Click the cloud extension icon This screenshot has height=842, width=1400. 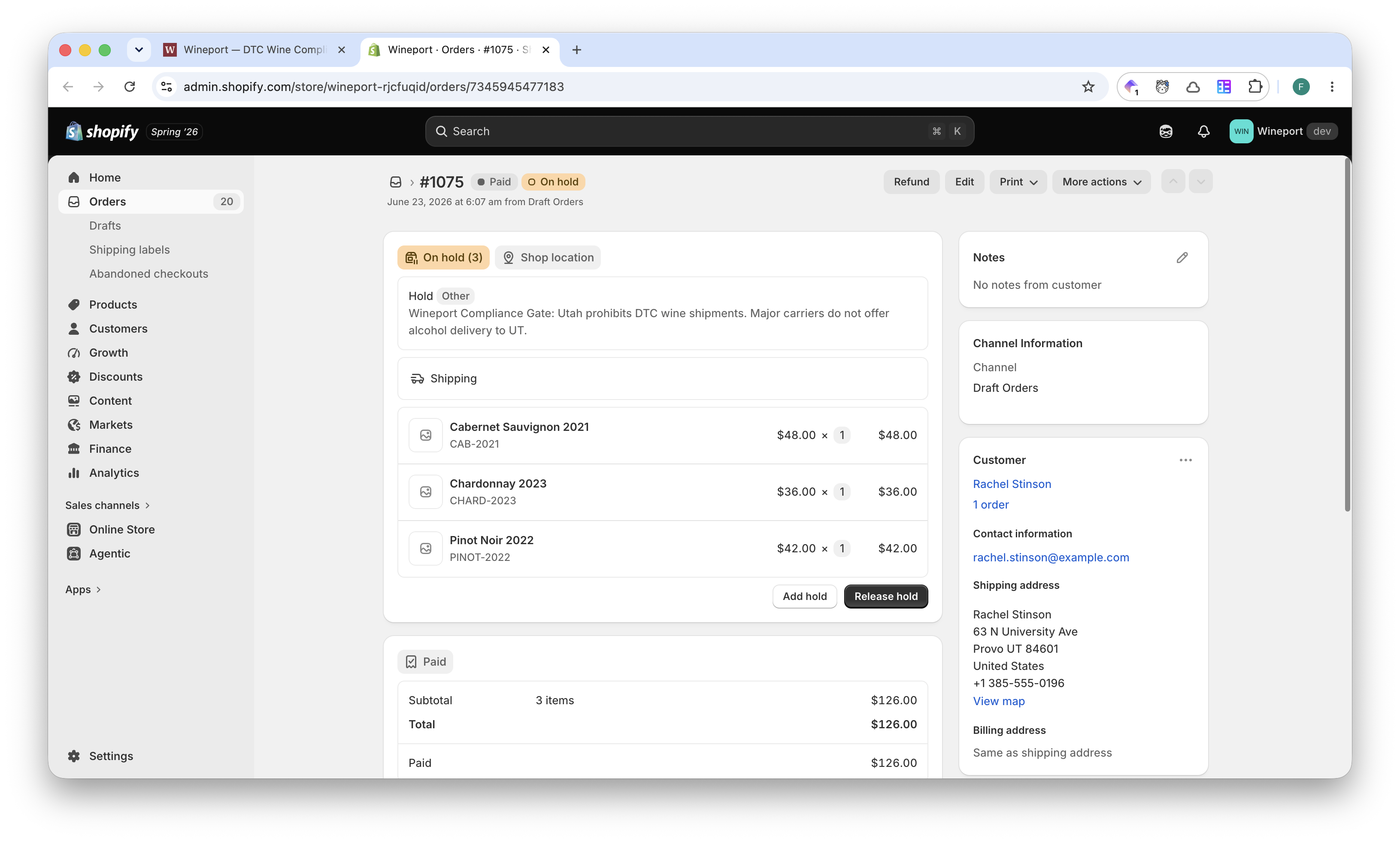pyautogui.click(x=1193, y=87)
